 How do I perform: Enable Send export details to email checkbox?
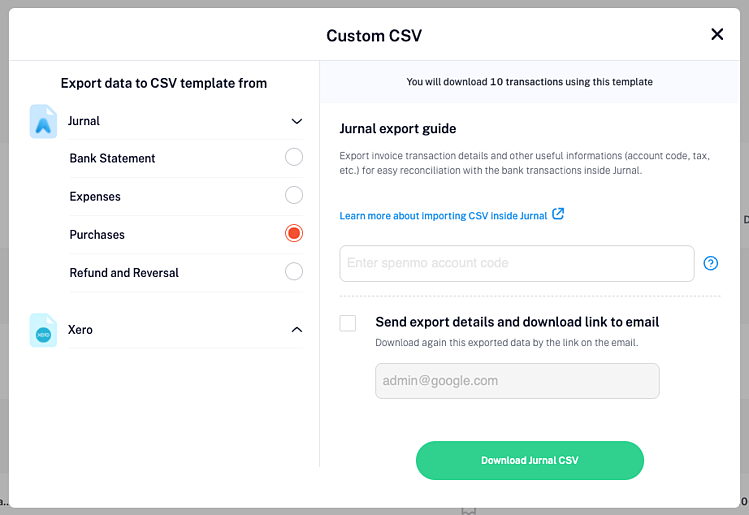348,323
